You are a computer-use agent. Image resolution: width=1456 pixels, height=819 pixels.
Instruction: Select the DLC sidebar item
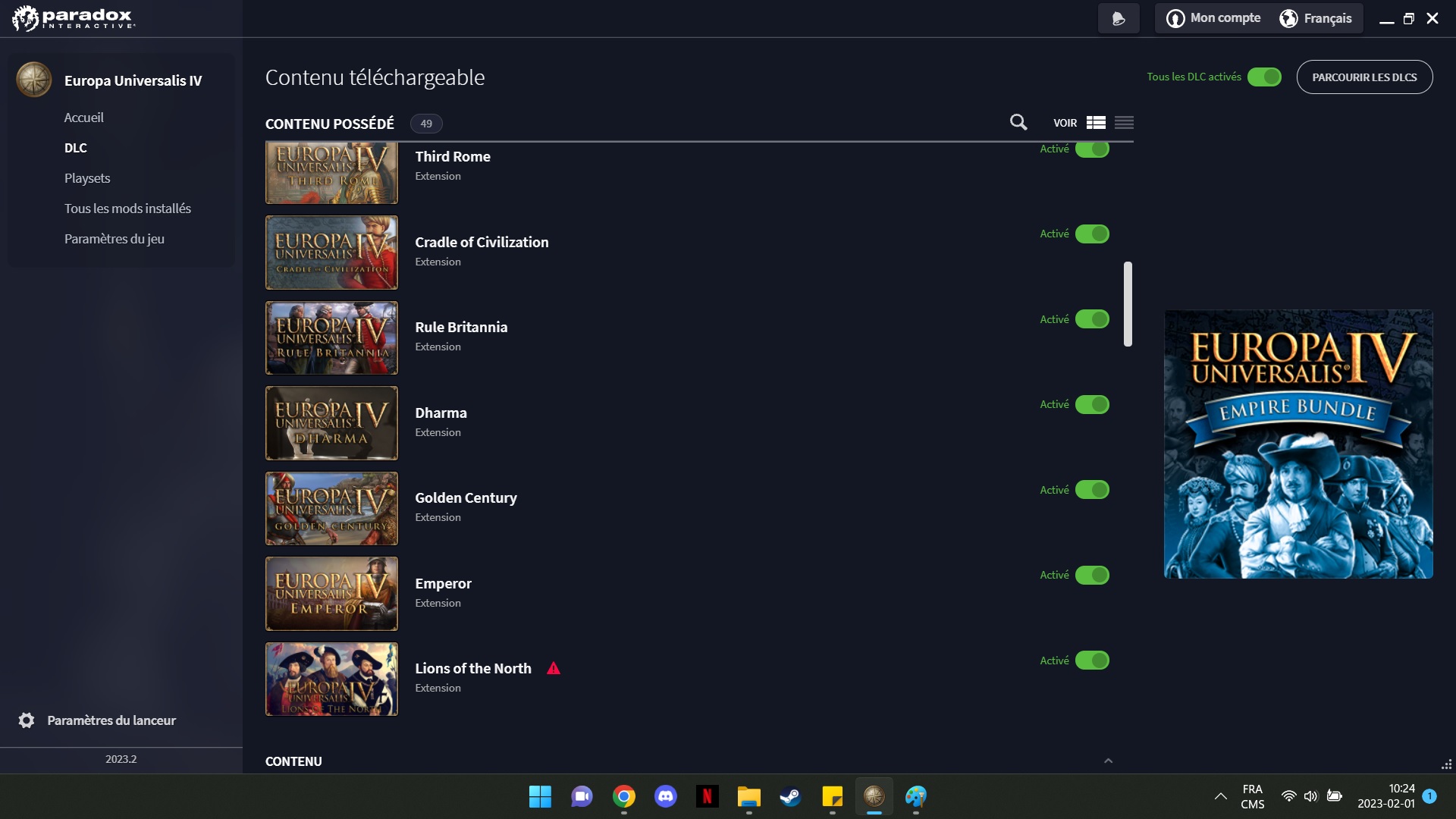click(x=76, y=148)
